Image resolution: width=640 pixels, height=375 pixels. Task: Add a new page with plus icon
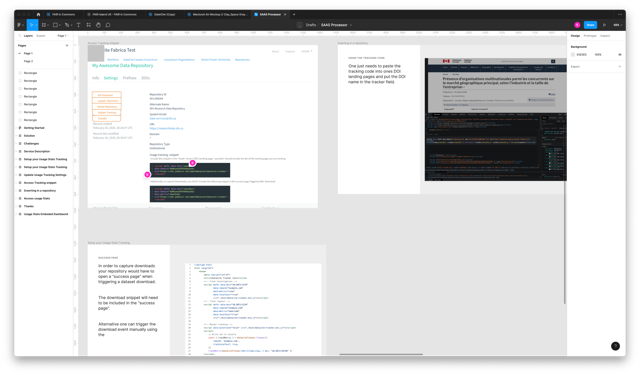click(x=67, y=45)
